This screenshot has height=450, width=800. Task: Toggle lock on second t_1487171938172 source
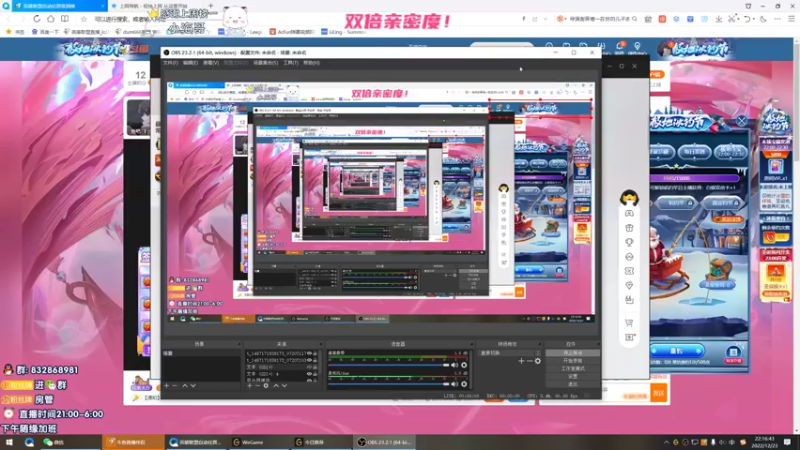click(x=315, y=360)
